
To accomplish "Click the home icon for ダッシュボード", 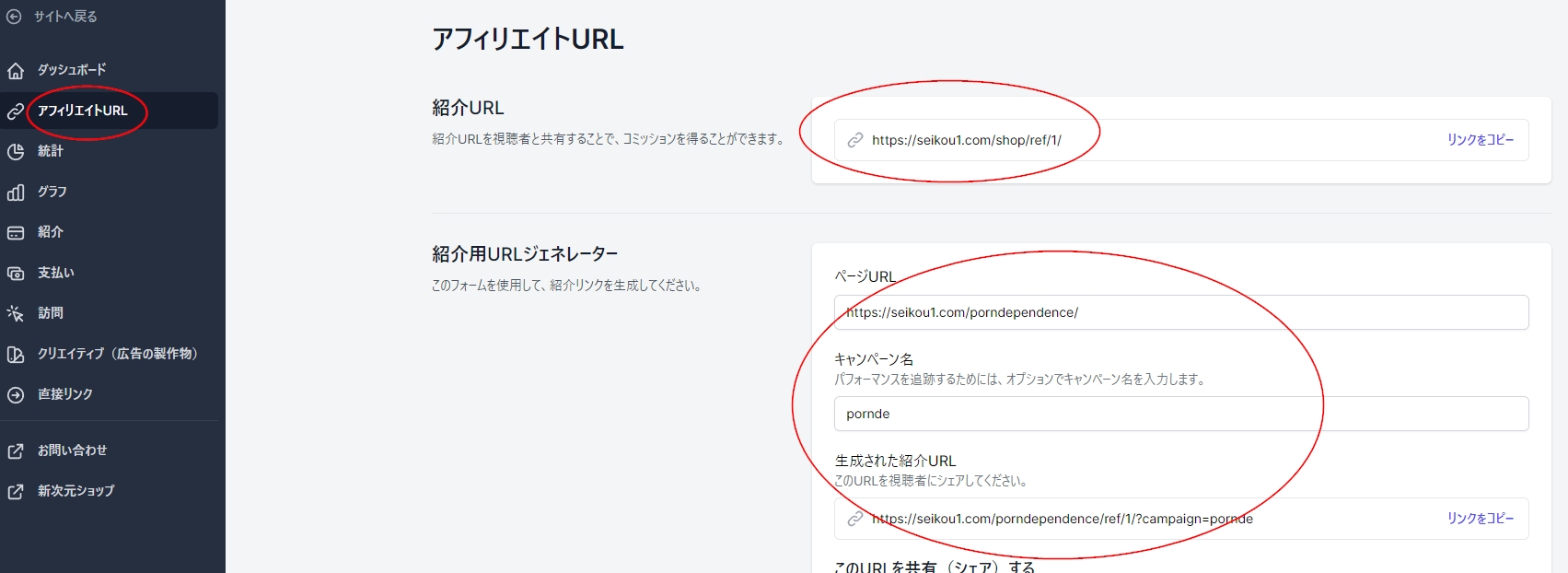I will point(16,71).
